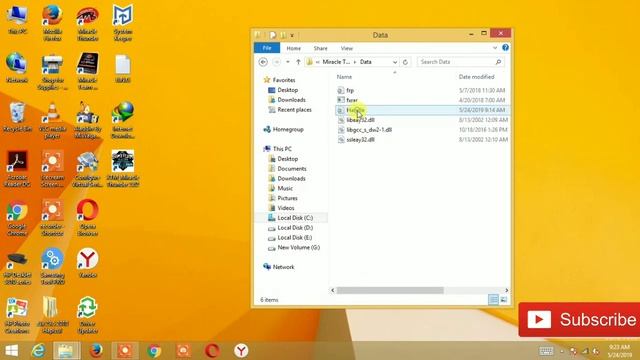Screen dimensions: 640x360
Task: Open the Recycle Bin on desktop
Action: pos(17,117)
